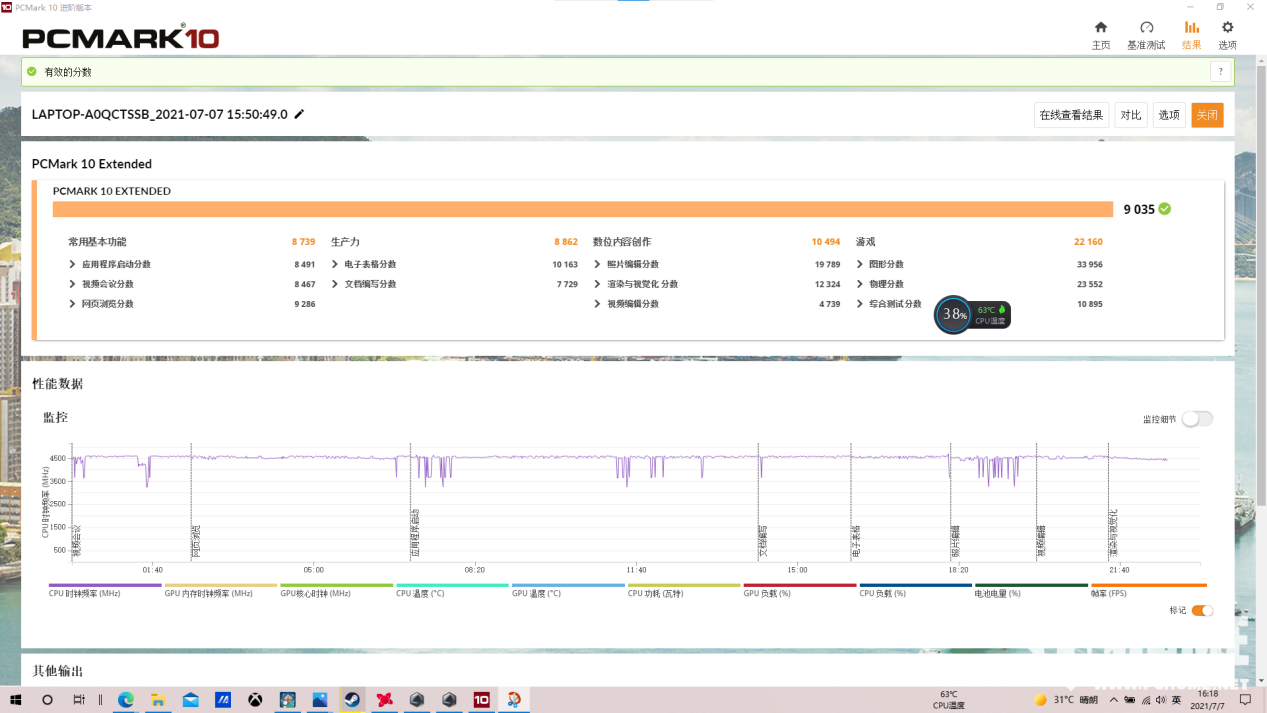
Task: Toggle CPU 负载 legend line
Action: point(916,590)
